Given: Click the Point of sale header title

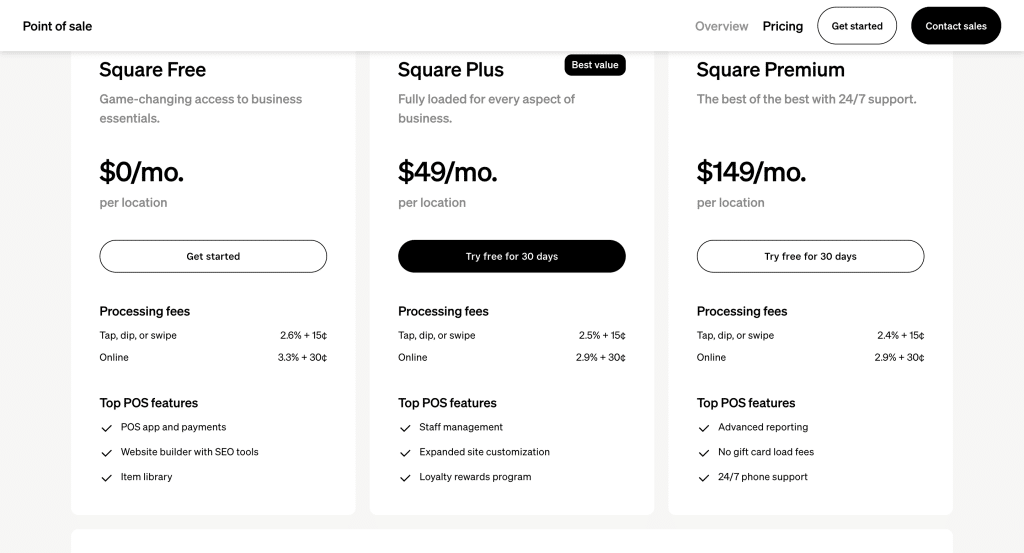Looking at the screenshot, I should (57, 26).
